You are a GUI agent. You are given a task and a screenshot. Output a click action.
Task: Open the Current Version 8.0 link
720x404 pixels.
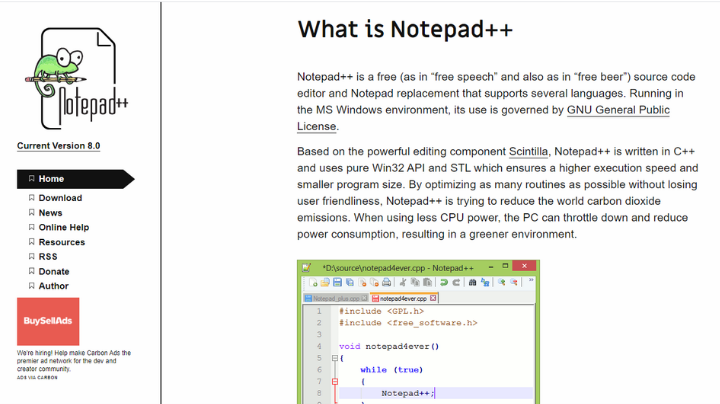[58, 146]
